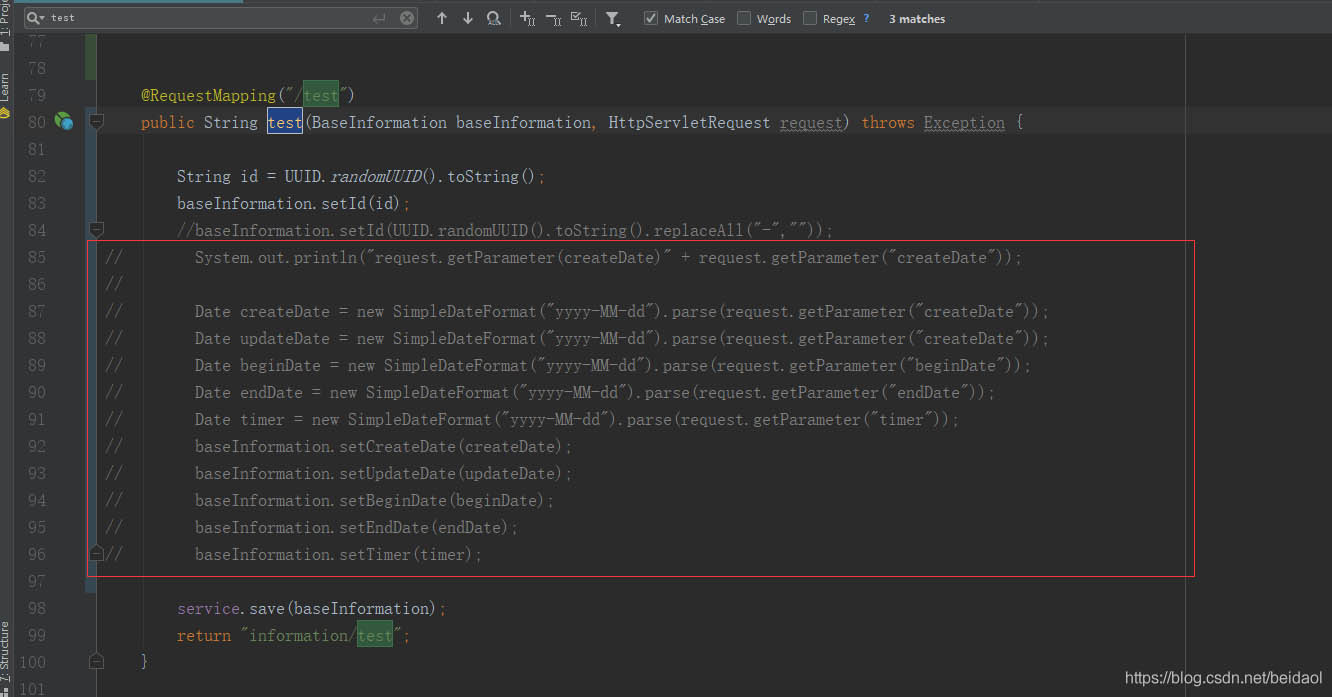This screenshot has width=1332, height=697.
Task: Jump to next search occurrence arrow
Action: point(467,18)
